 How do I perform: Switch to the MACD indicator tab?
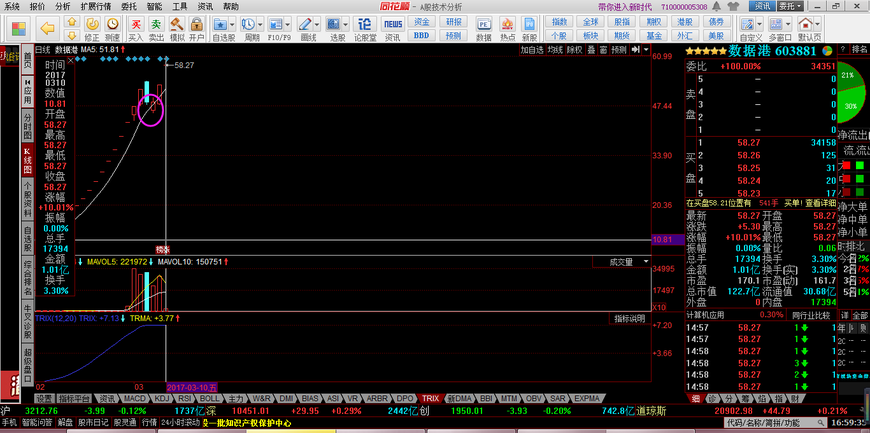135,399
